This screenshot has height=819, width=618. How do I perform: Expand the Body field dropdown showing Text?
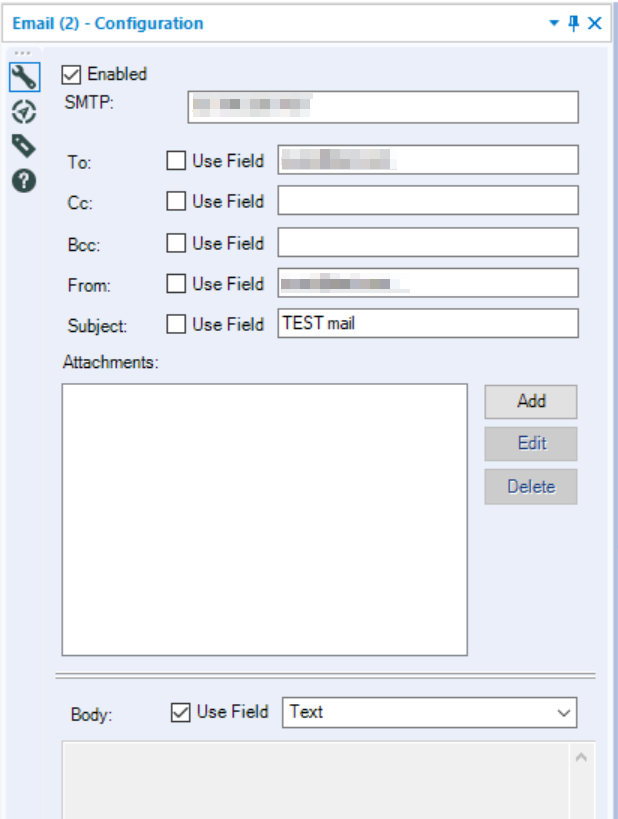[429, 712]
